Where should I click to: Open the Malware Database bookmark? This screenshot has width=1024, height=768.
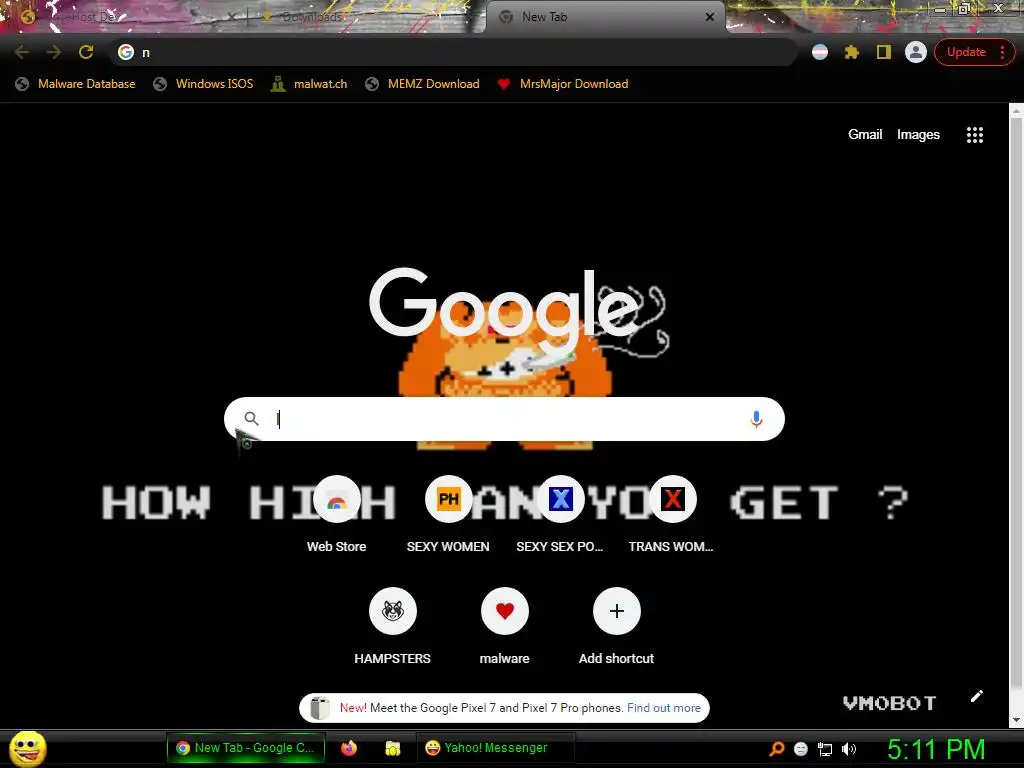click(x=76, y=84)
